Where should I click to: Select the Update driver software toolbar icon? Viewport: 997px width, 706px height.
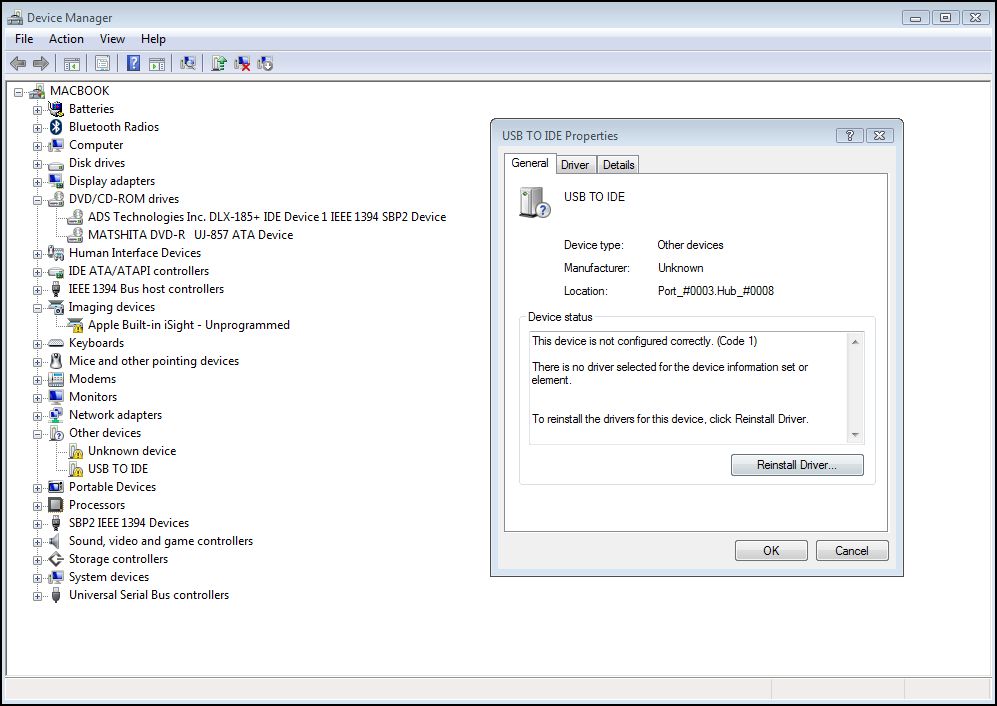pos(219,63)
